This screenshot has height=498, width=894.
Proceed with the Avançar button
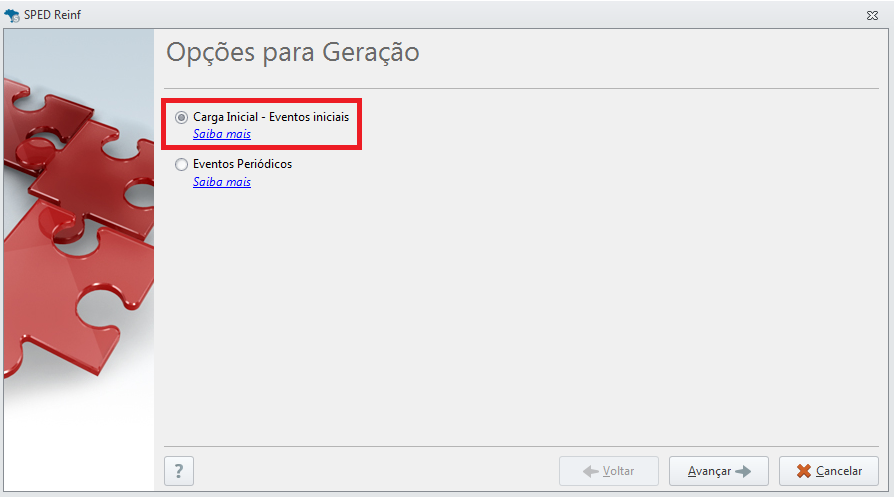719,471
